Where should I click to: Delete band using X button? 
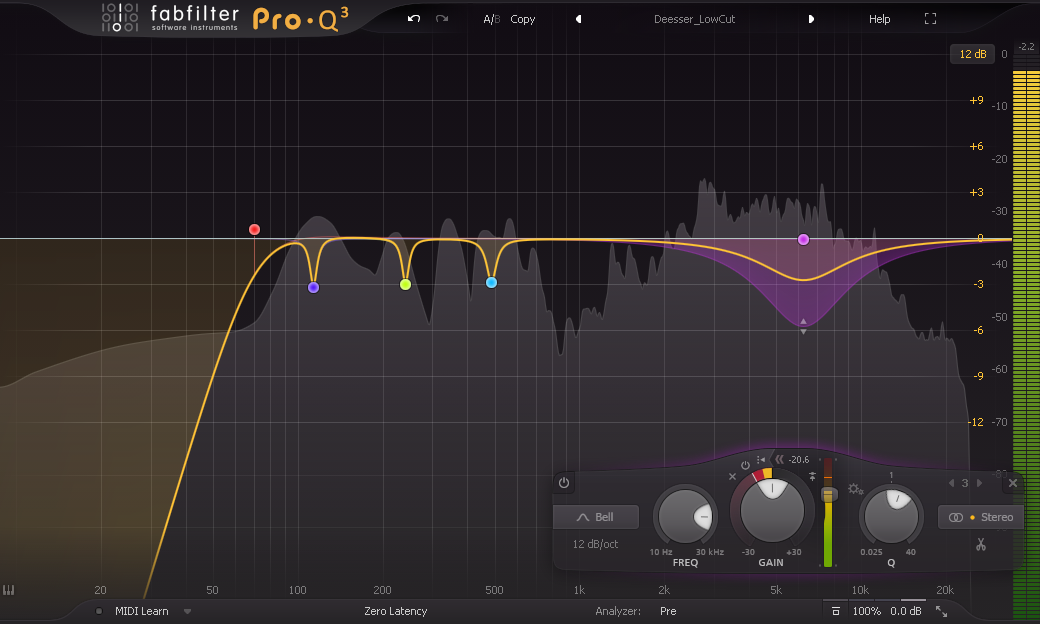pos(1013,483)
